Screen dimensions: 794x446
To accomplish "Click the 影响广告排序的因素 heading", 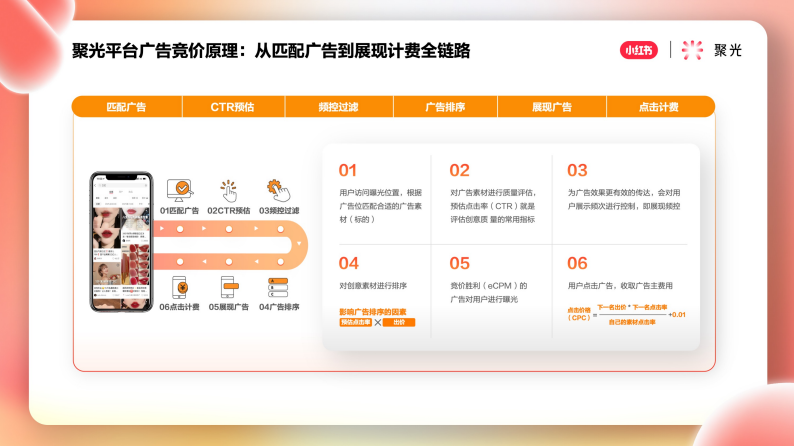I will [x=373, y=312].
